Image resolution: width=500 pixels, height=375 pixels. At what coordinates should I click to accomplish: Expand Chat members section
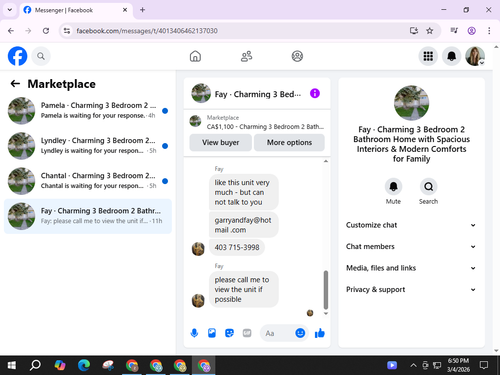coord(411,246)
